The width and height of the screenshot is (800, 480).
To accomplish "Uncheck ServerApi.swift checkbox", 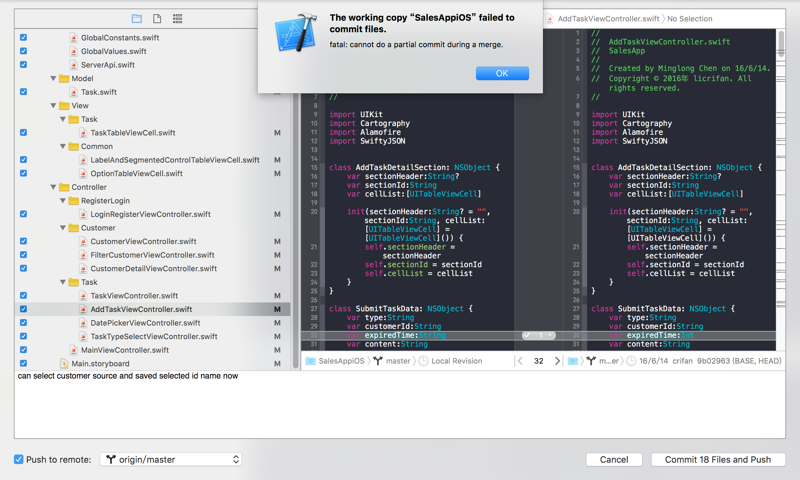I will point(23,65).
